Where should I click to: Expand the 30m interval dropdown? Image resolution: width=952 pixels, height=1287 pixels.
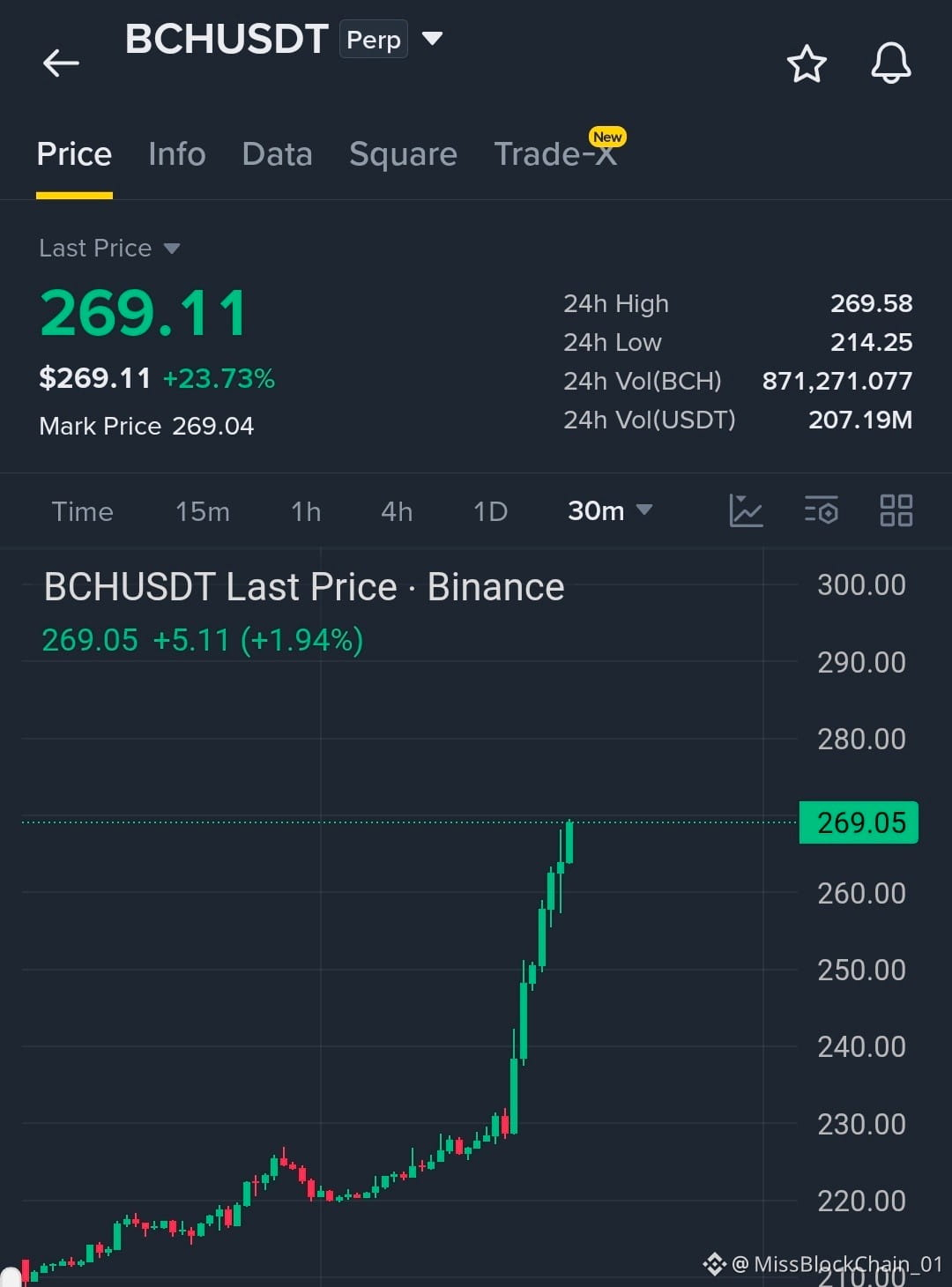point(610,510)
